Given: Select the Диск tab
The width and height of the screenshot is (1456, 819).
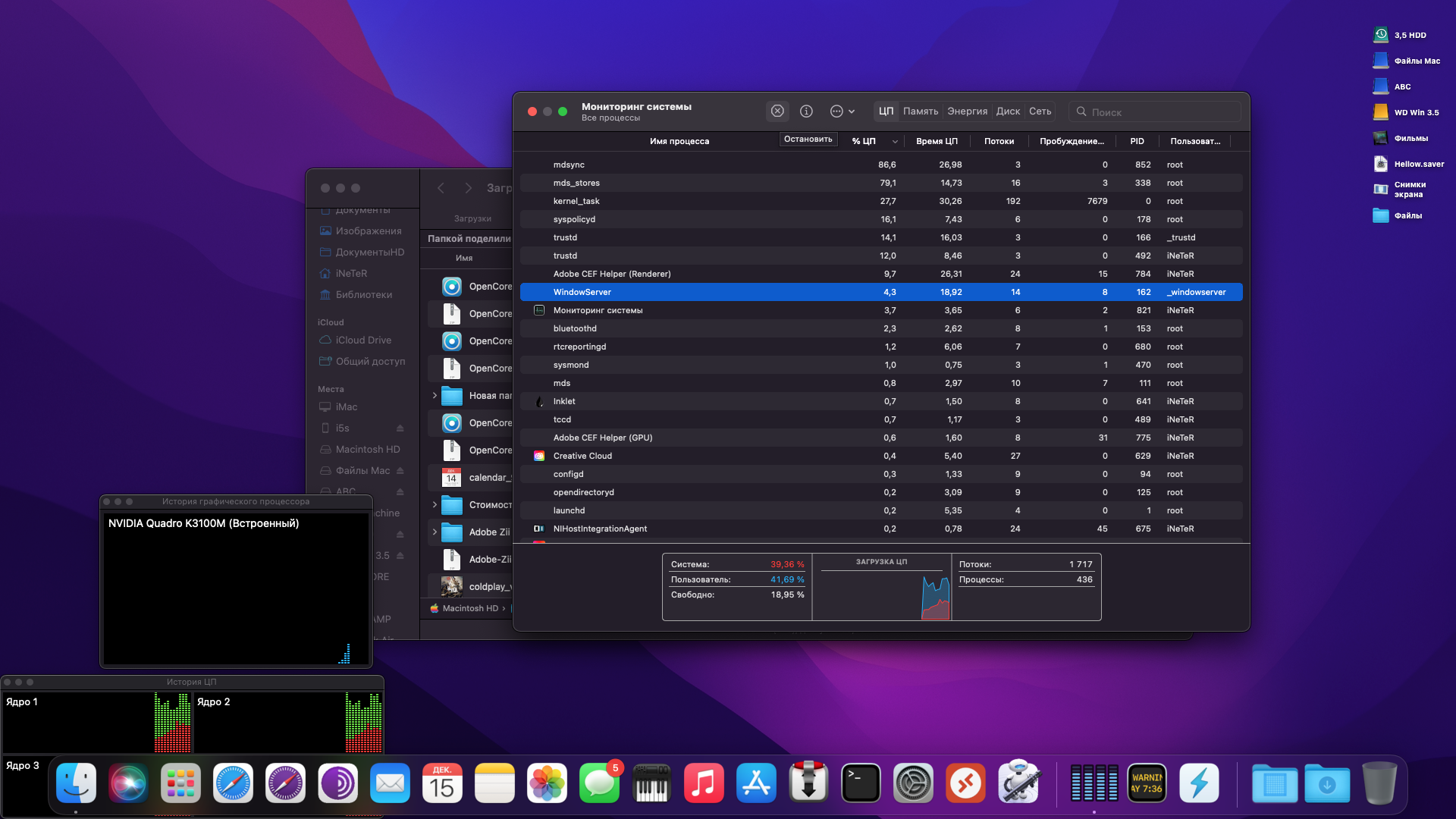Looking at the screenshot, I should click(1008, 111).
